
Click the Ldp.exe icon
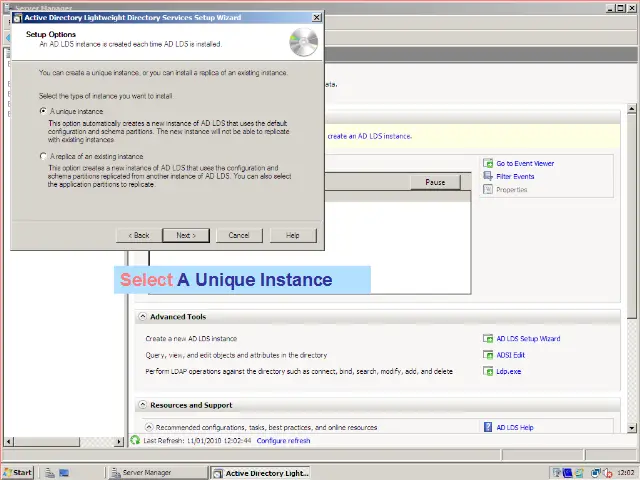point(488,371)
